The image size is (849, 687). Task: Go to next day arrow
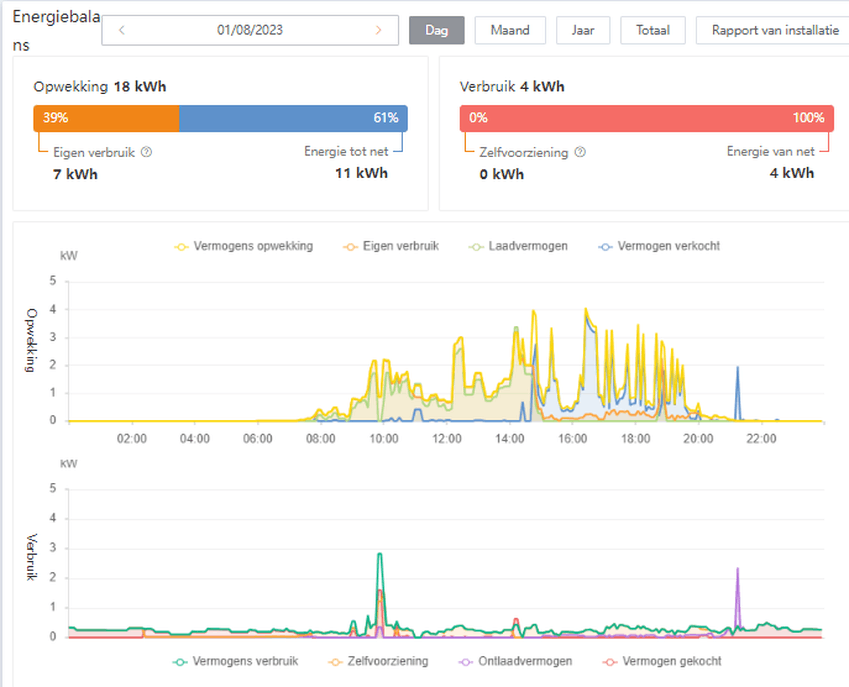(x=378, y=30)
